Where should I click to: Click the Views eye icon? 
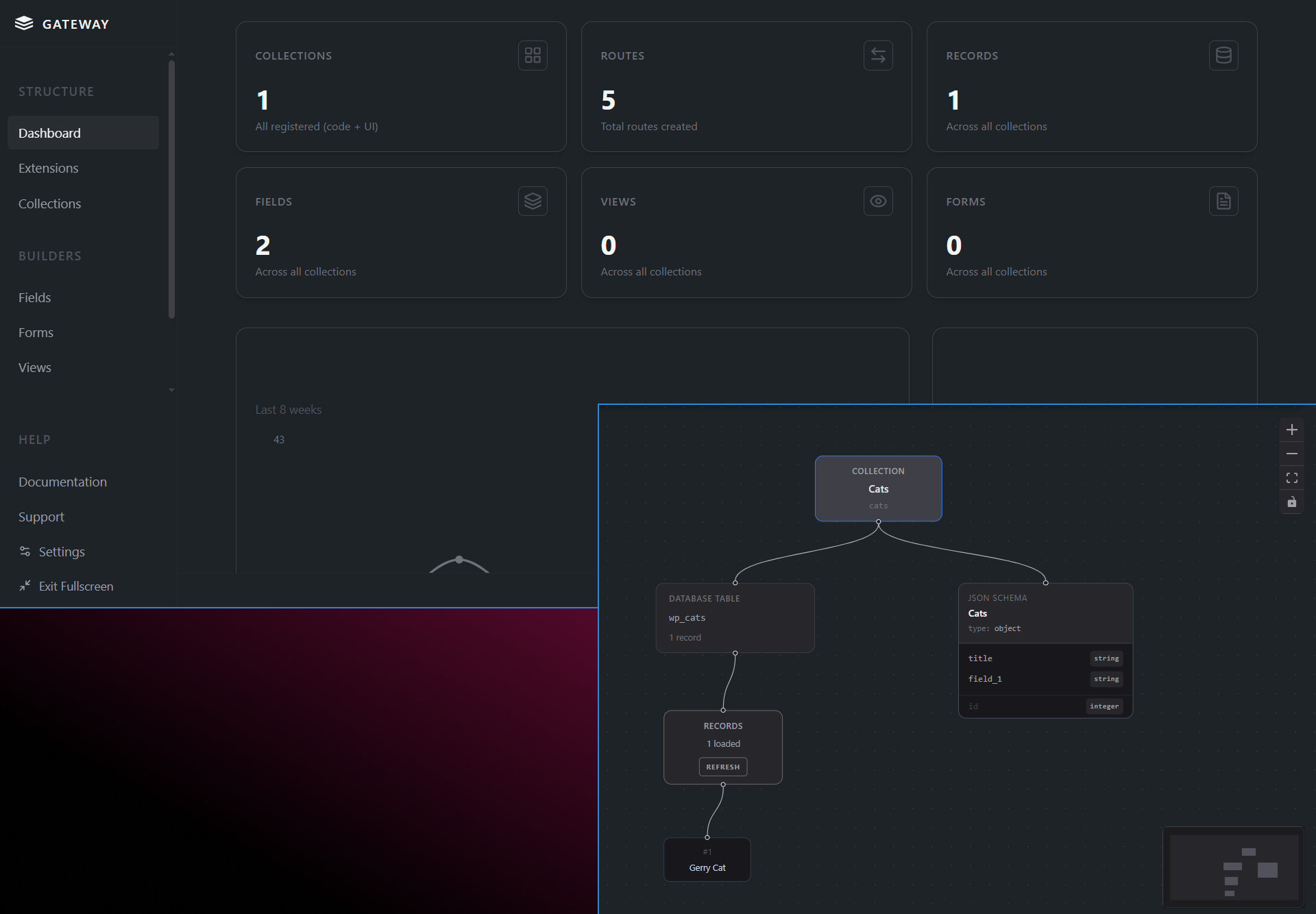pyautogui.click(x=878, y=201)
